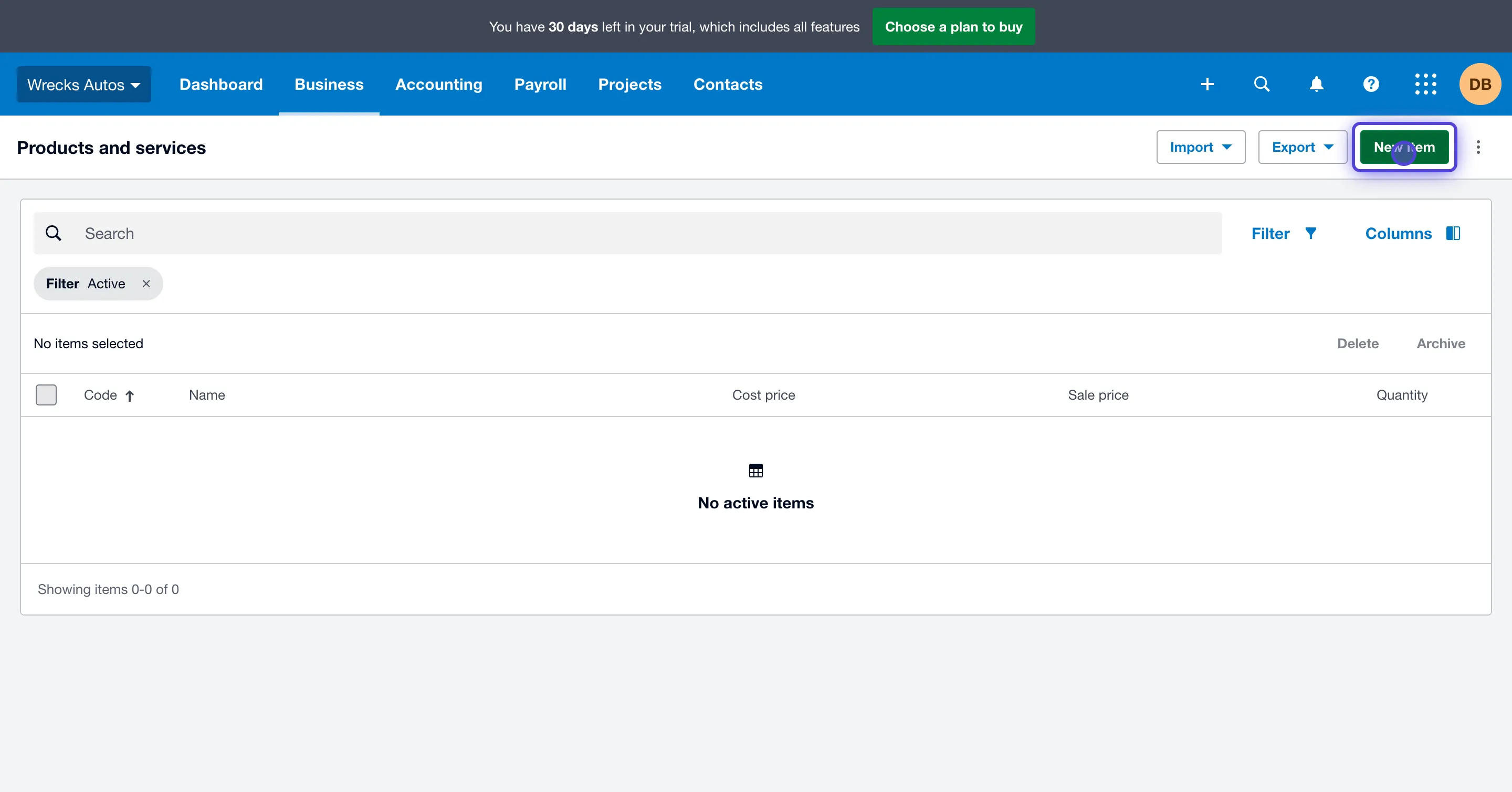Image resolution: width=1512 pixels, height=792 pixels.
Task: Click the Cost price column header
Action: point(764,395)
